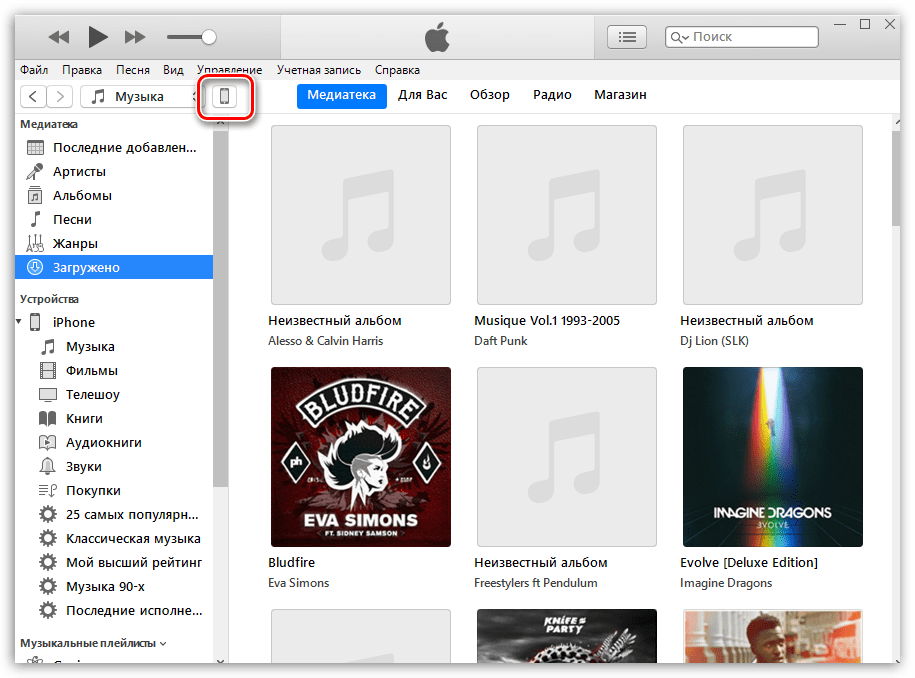Click the Freestylers ft Pendulum artist text
The width and height of the screenshot is (915, 678).
[x=536, y=583]
